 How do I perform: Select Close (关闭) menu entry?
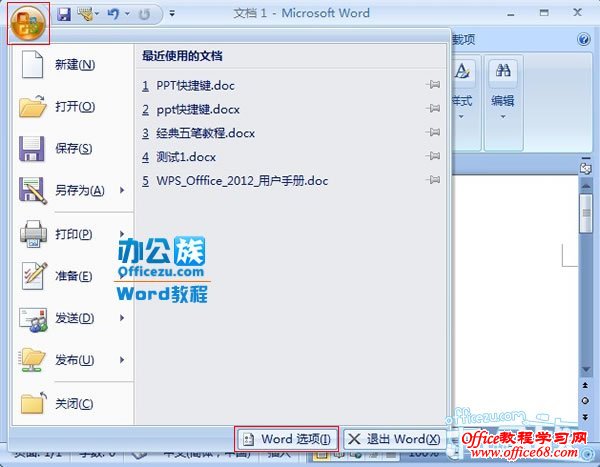pyautogui.click(x=73, y=403)
